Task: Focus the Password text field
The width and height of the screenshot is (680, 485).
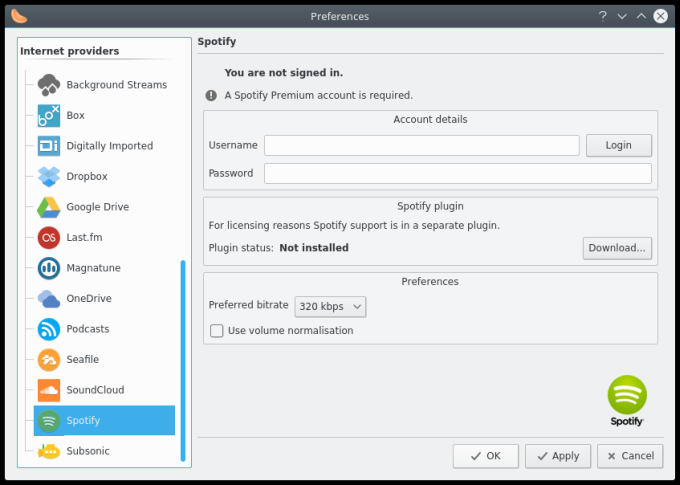Action: click(457, 174)
